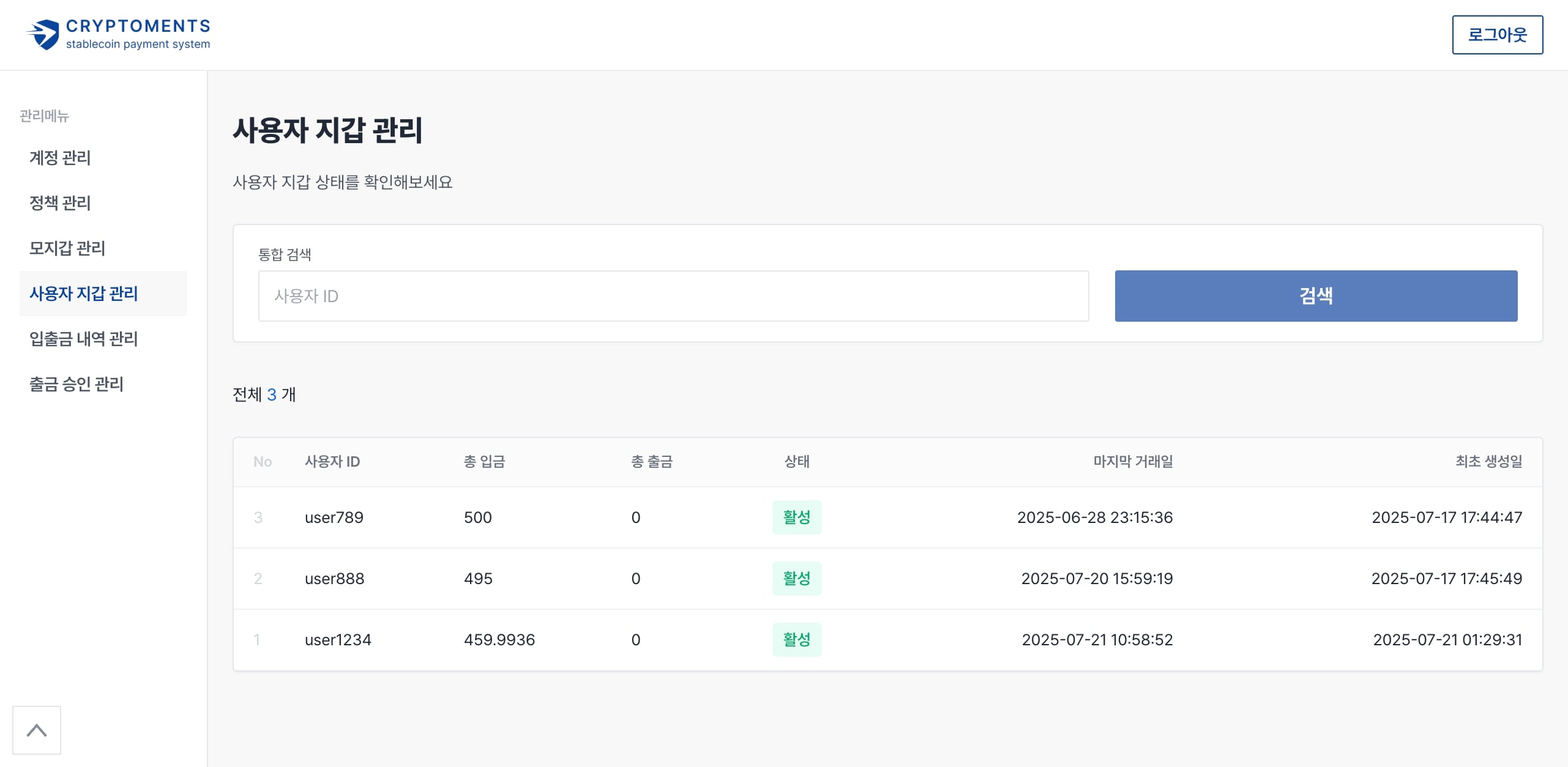Click the Cryptoments logo icon
The height and width of the screenshot is (767, 1568).
point(43,34)
